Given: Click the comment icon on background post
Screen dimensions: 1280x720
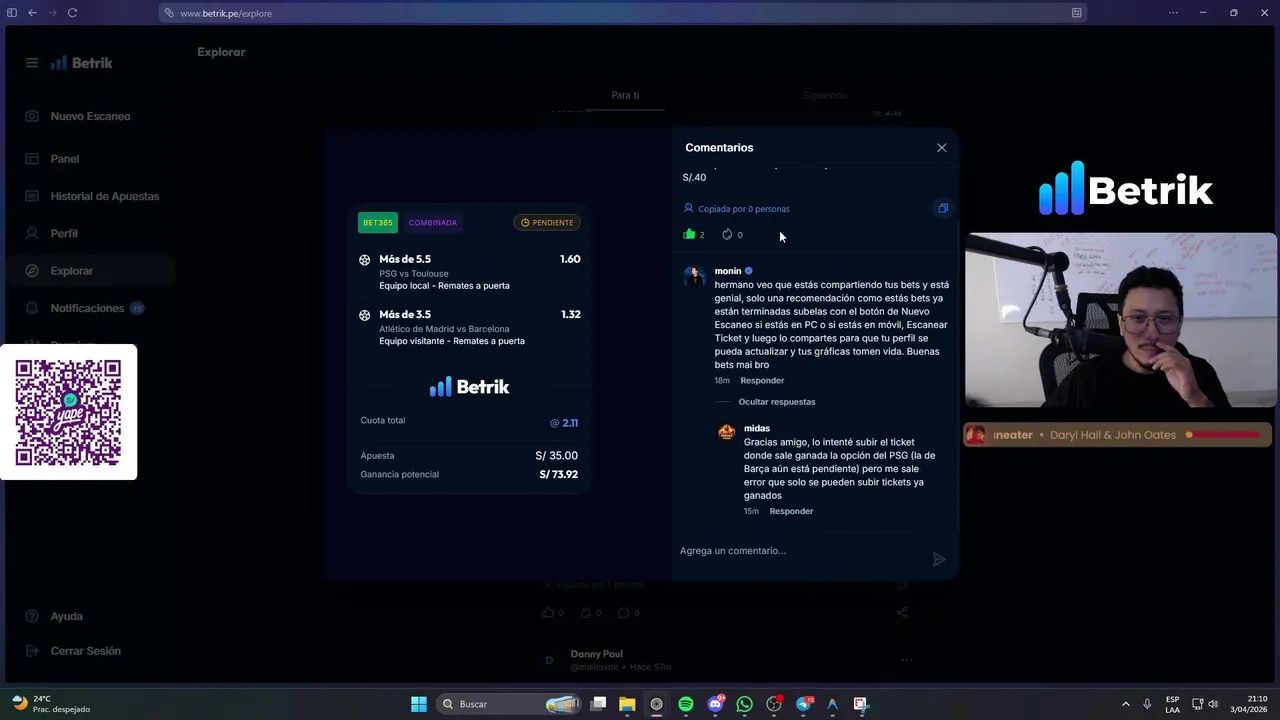Looking at the screenshot, I should 623,613.
